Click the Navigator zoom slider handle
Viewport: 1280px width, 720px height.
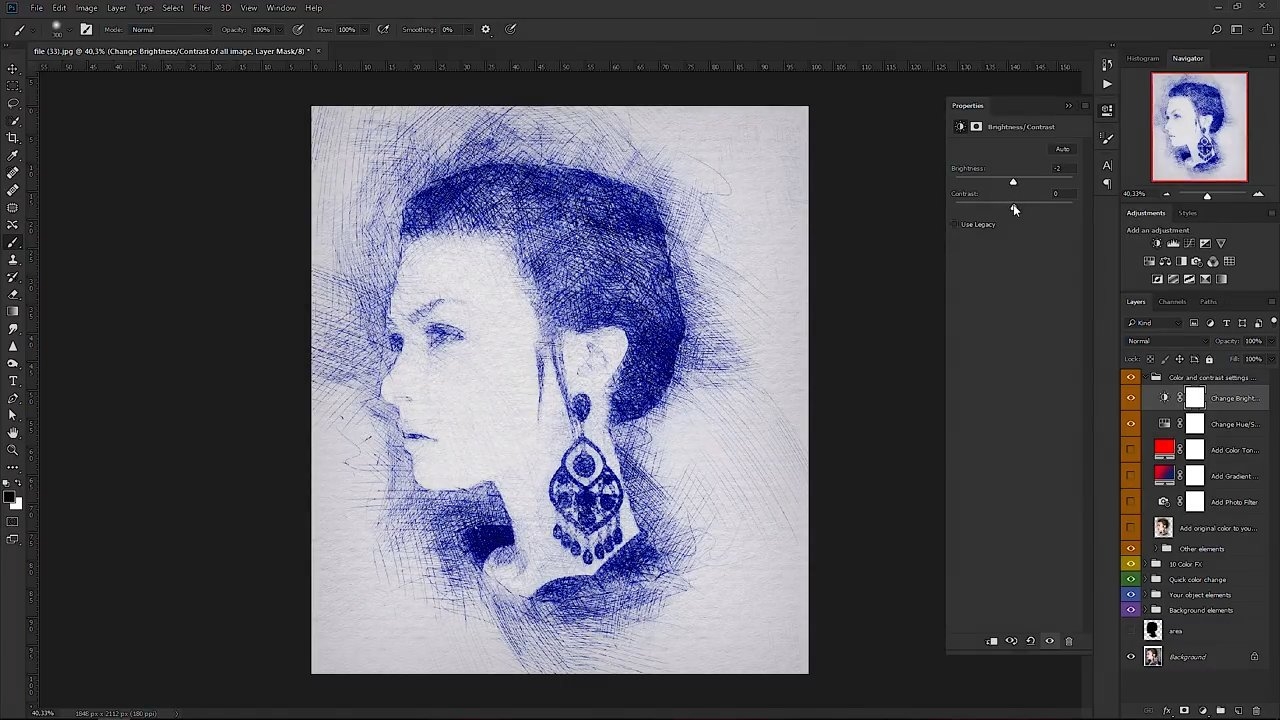click(1207, 195)
